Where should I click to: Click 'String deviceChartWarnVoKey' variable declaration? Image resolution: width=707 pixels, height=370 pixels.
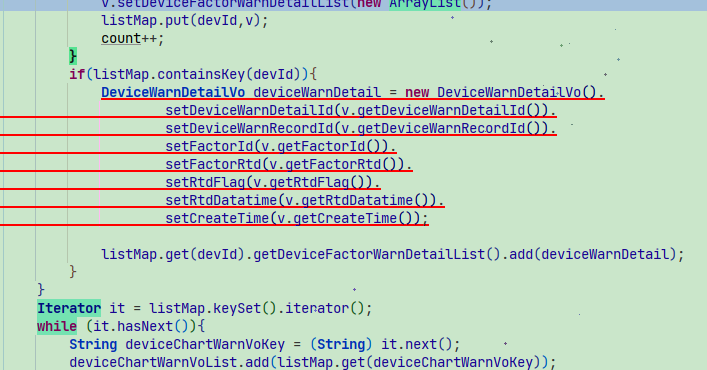[x=177, y=344]
